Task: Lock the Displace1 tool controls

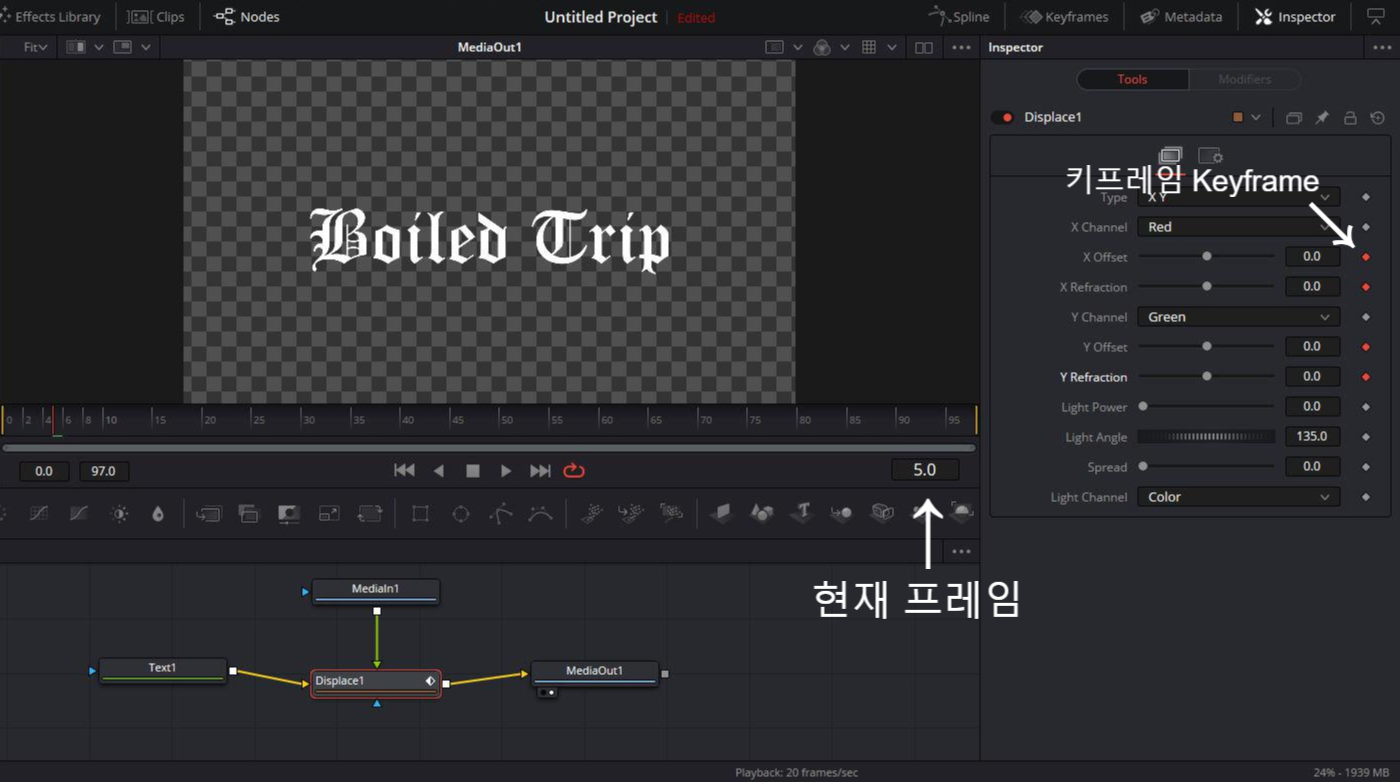Action: point(1350,118)
